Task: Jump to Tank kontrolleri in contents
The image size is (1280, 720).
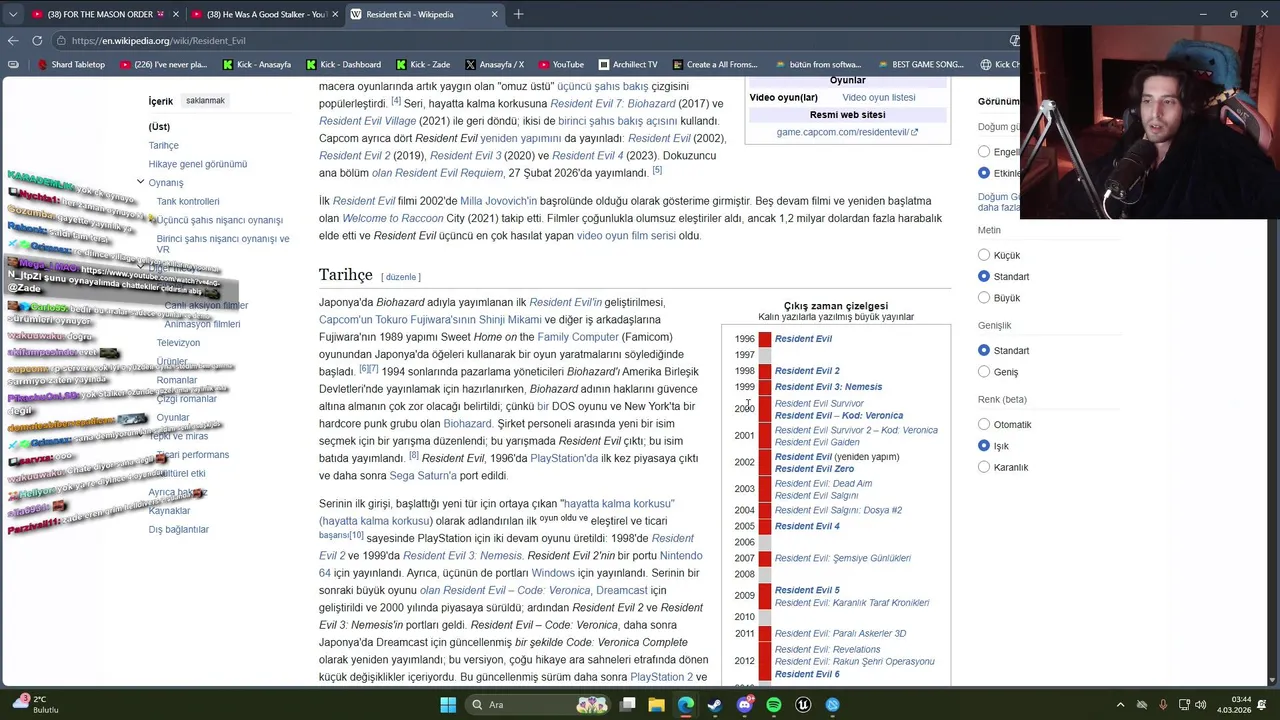Action: click(188, 201)
